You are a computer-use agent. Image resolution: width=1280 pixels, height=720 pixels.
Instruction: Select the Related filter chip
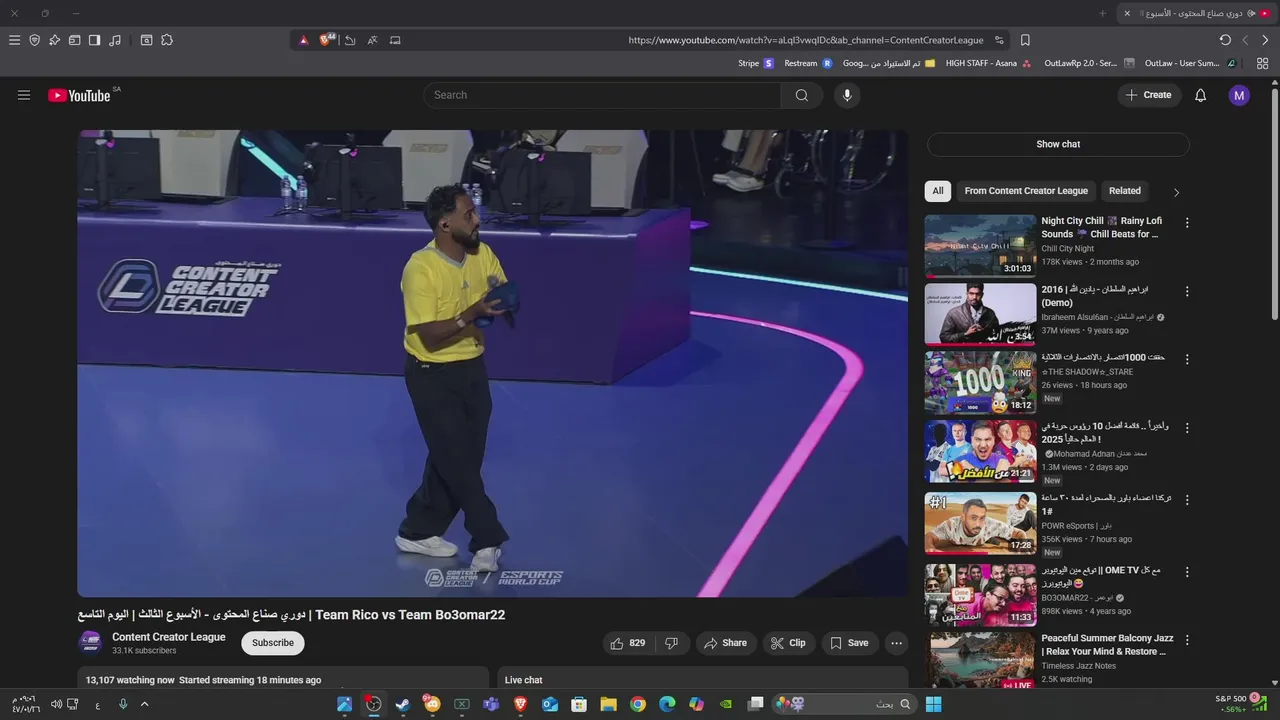(1124, 191)
